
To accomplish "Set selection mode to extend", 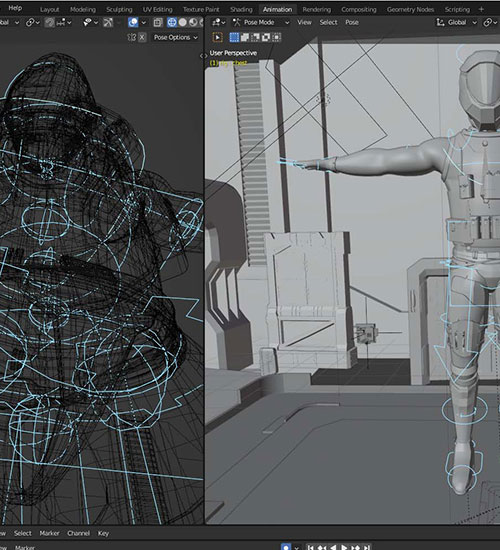I will pyautogui.click(x=245, y=38).
